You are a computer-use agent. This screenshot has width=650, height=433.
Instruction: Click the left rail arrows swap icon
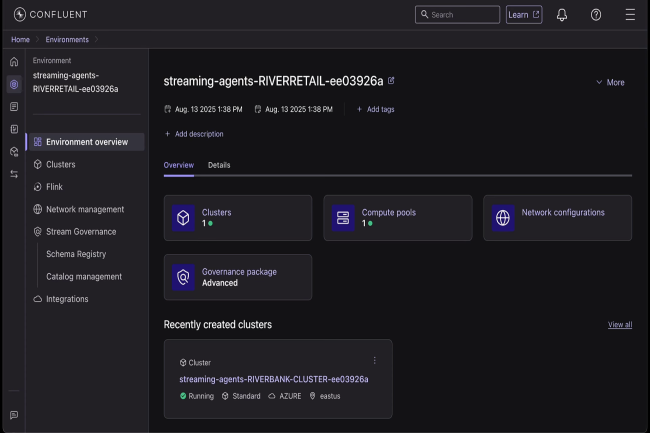point(14,174)
